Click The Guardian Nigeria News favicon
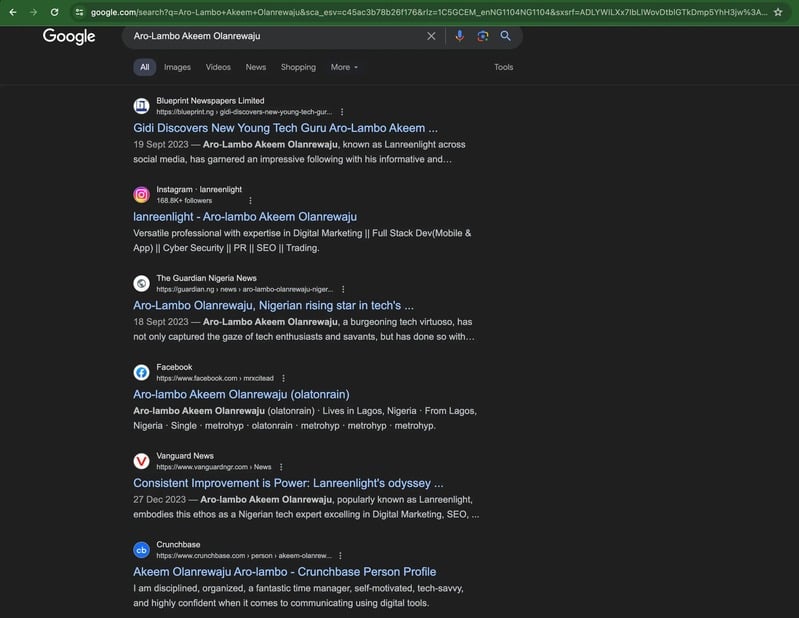 tap(141, 283)
